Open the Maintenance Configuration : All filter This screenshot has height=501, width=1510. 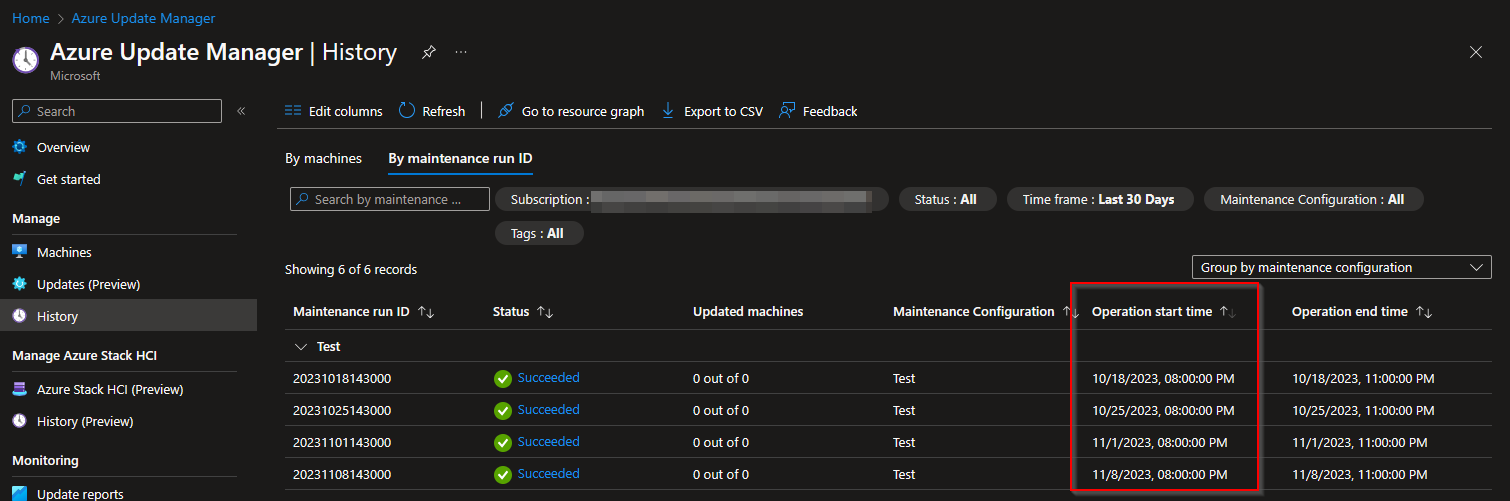[x=1312, y=199]
